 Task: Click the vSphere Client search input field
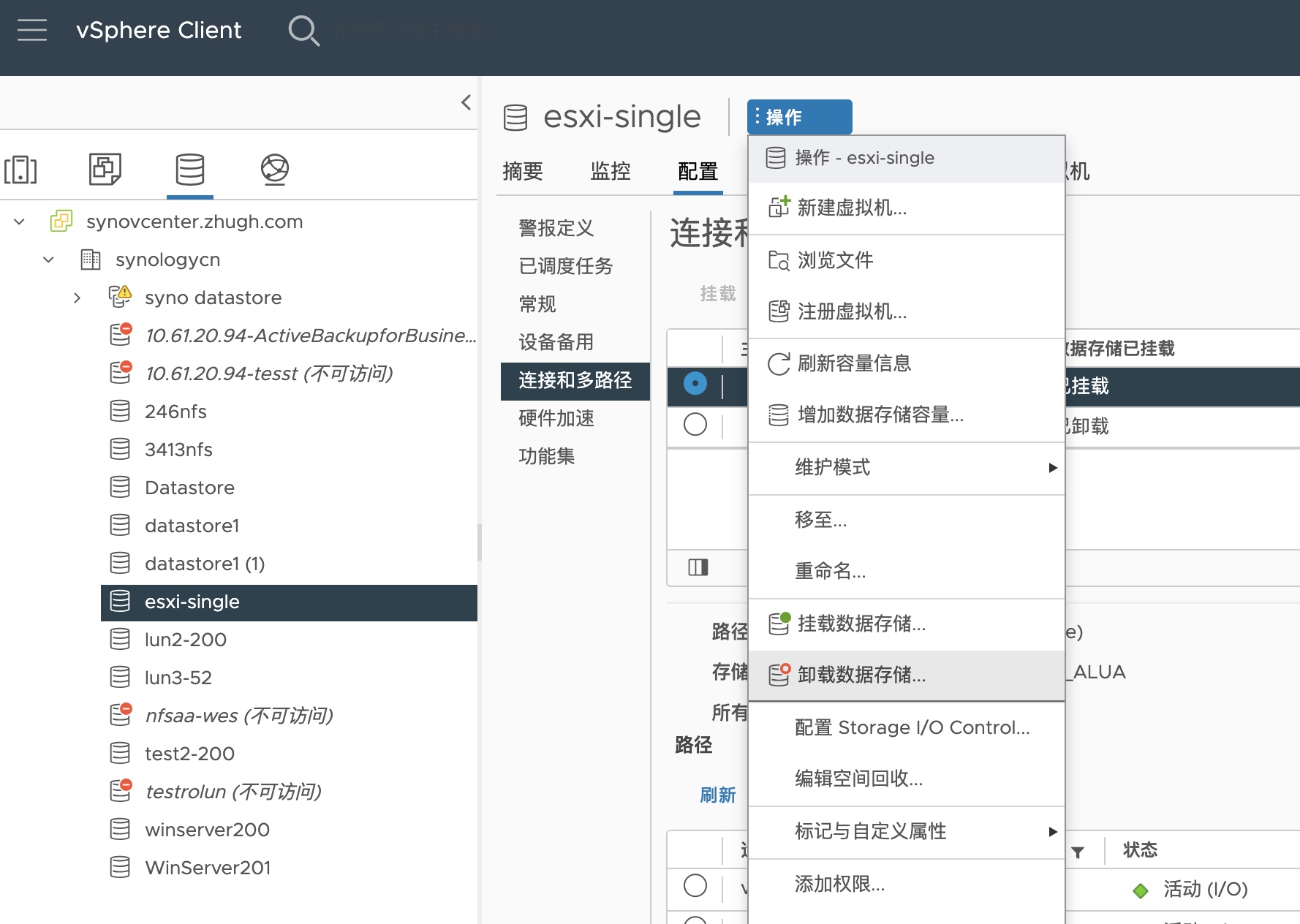pos(409,30)
